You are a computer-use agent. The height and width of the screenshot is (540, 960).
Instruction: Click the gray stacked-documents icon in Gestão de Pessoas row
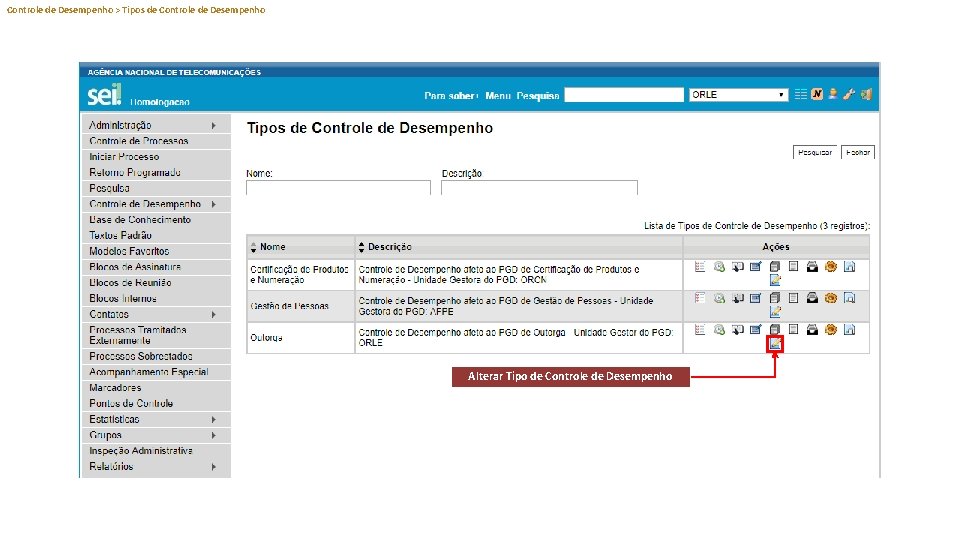[775, 298]
